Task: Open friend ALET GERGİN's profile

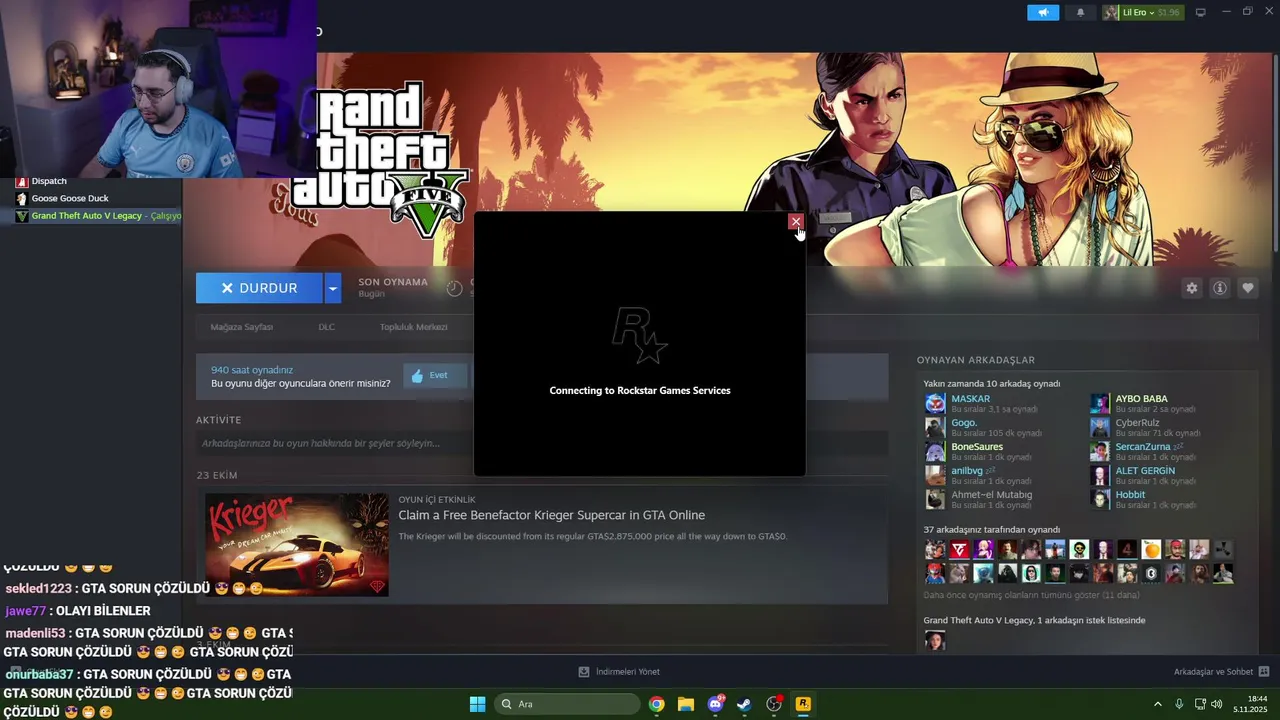Action: click(1145, 471)
